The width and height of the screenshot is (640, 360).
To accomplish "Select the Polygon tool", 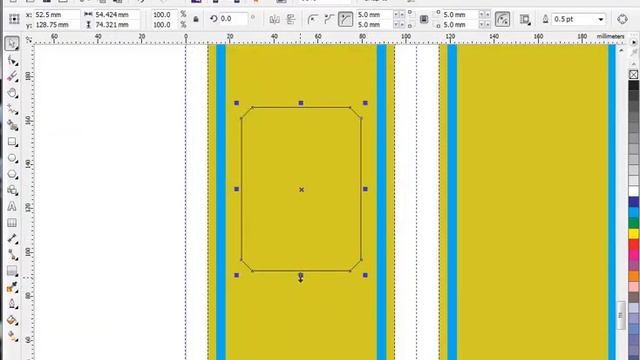I will 12,174.
